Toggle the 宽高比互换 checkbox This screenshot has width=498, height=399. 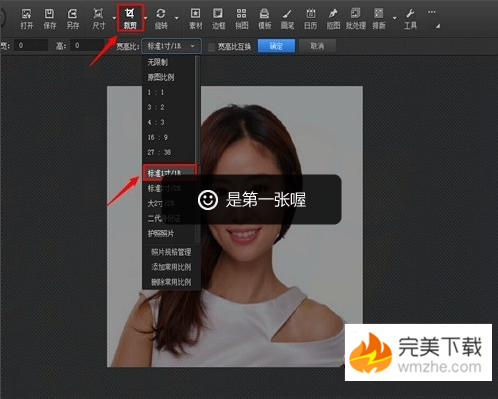pyautogui.click(x=211, y=47)
